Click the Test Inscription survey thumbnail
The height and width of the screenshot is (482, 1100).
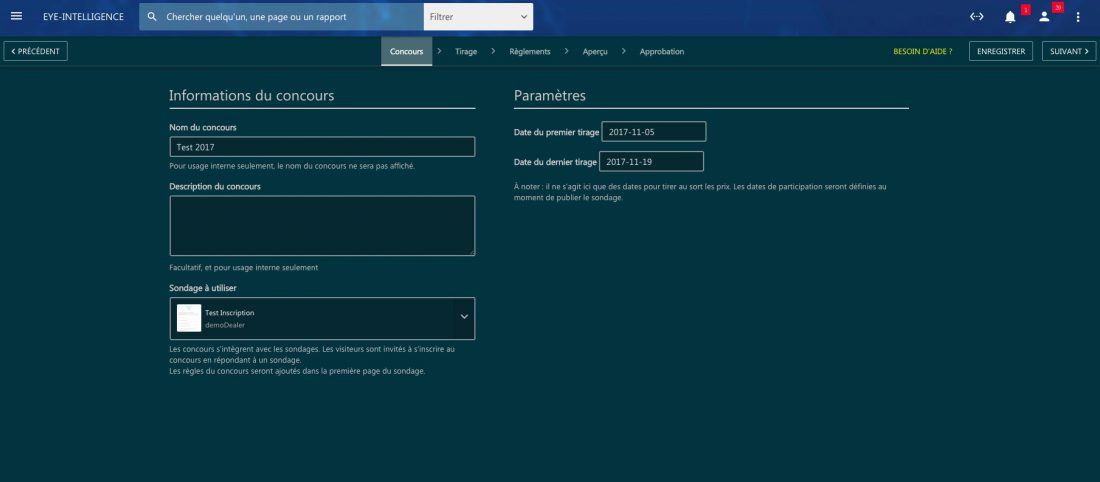tap(188, 318)
